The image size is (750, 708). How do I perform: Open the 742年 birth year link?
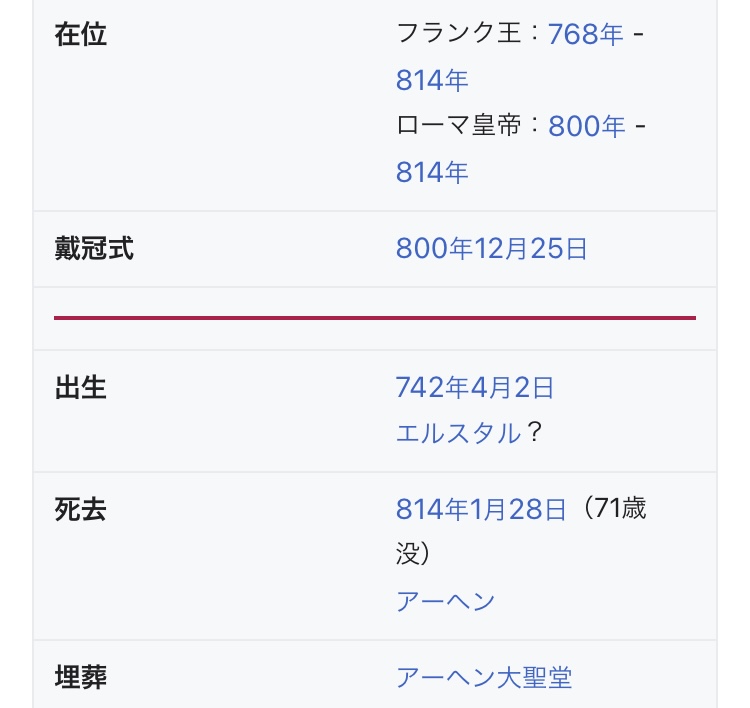[432, 387]
